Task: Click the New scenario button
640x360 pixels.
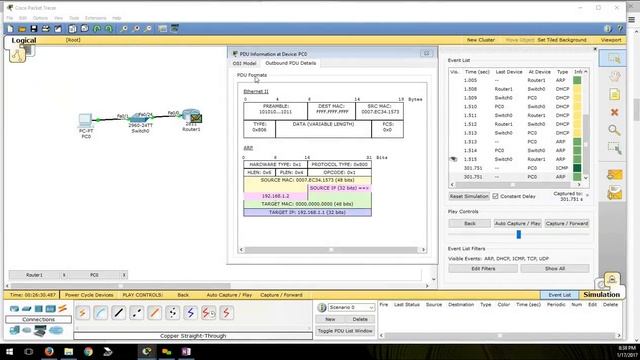Action: 330,319
